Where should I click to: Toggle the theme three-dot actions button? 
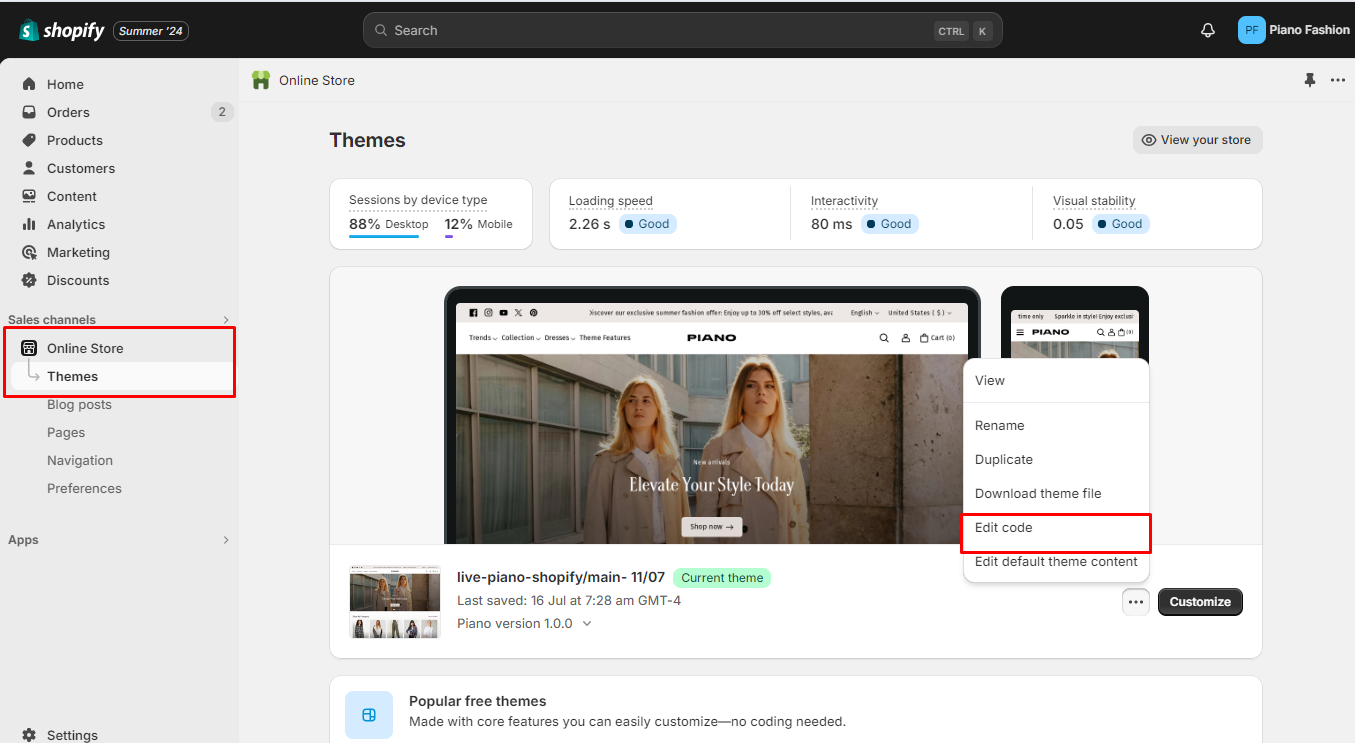tap(1135, 602)
